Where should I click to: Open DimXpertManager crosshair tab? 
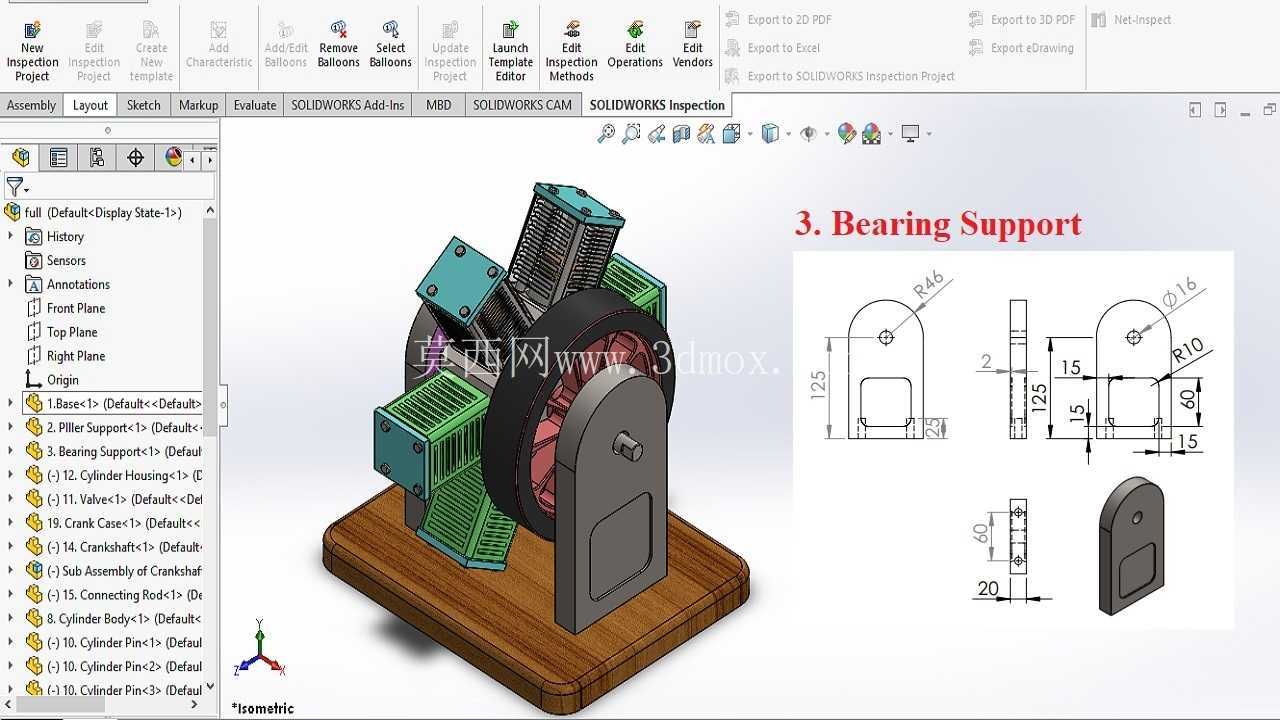[x=135, y=157]
